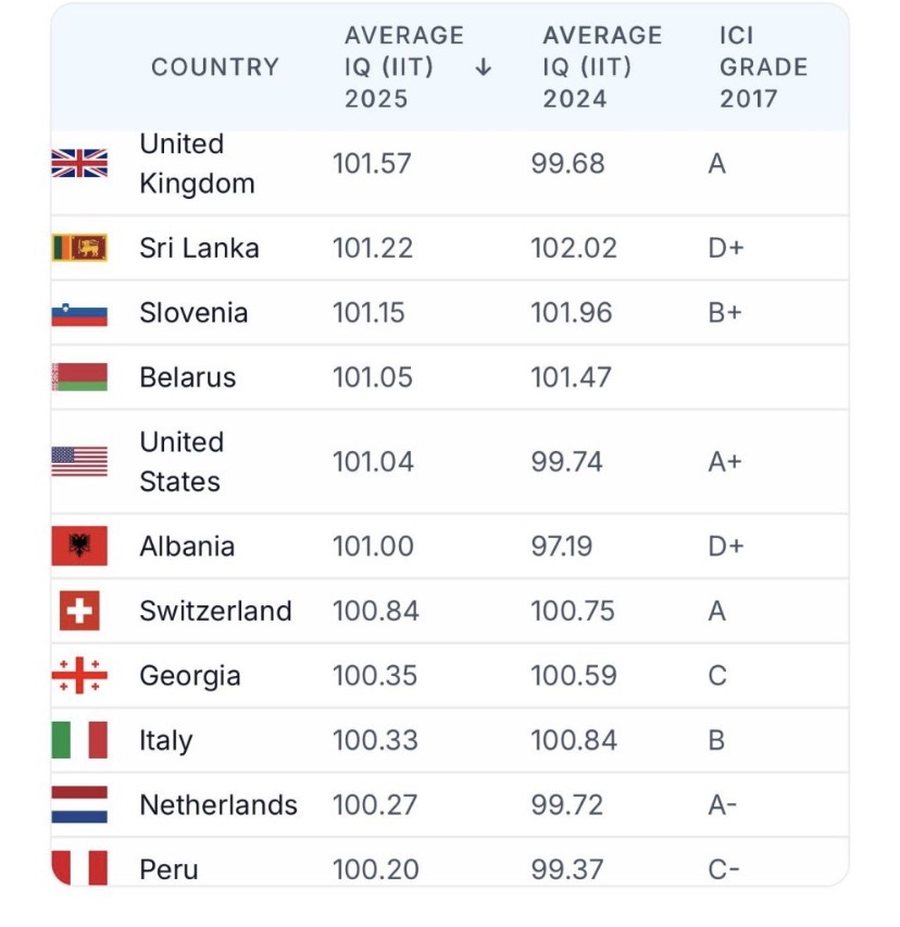Click the Peru flag icon
The width and height of the screenshot is (900, 927).
coord(79,867)
